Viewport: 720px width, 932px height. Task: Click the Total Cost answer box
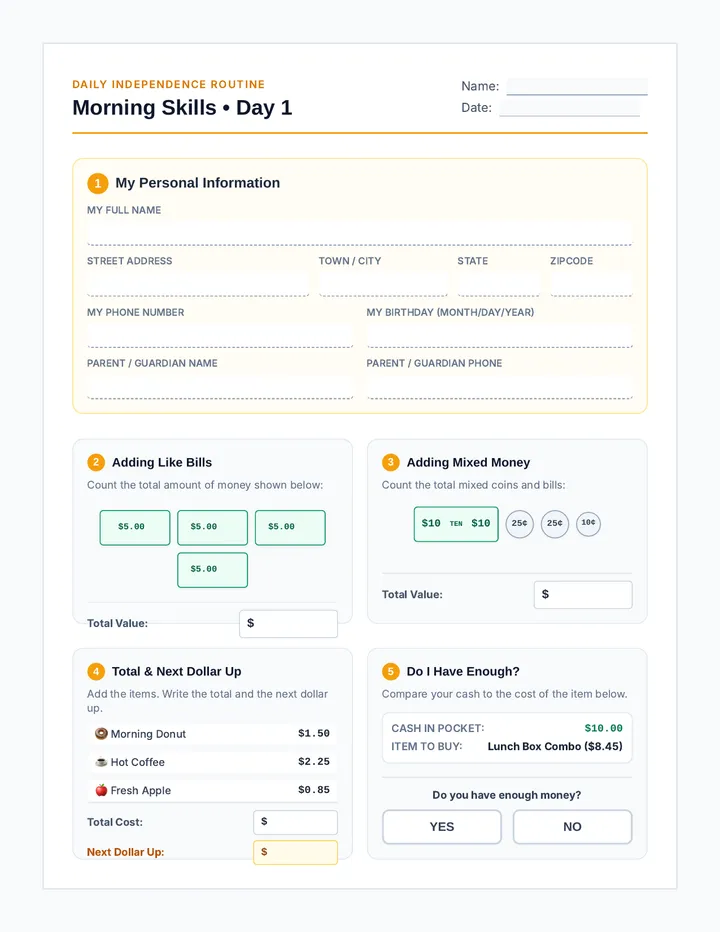[295, 822]
